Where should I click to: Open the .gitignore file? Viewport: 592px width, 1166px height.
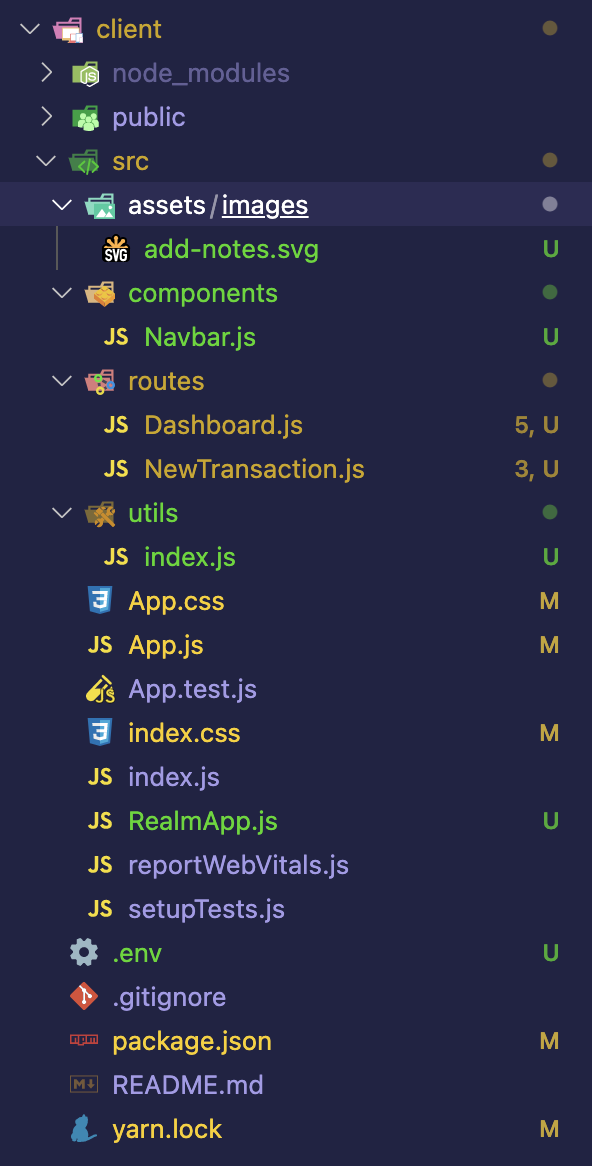pos(169,998)
